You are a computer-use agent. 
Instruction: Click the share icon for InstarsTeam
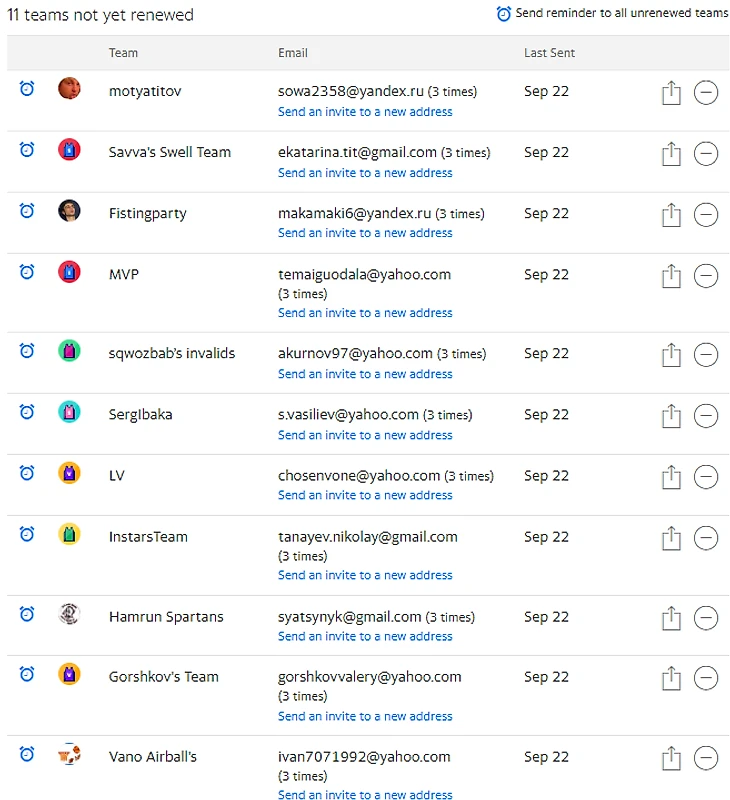671,539
